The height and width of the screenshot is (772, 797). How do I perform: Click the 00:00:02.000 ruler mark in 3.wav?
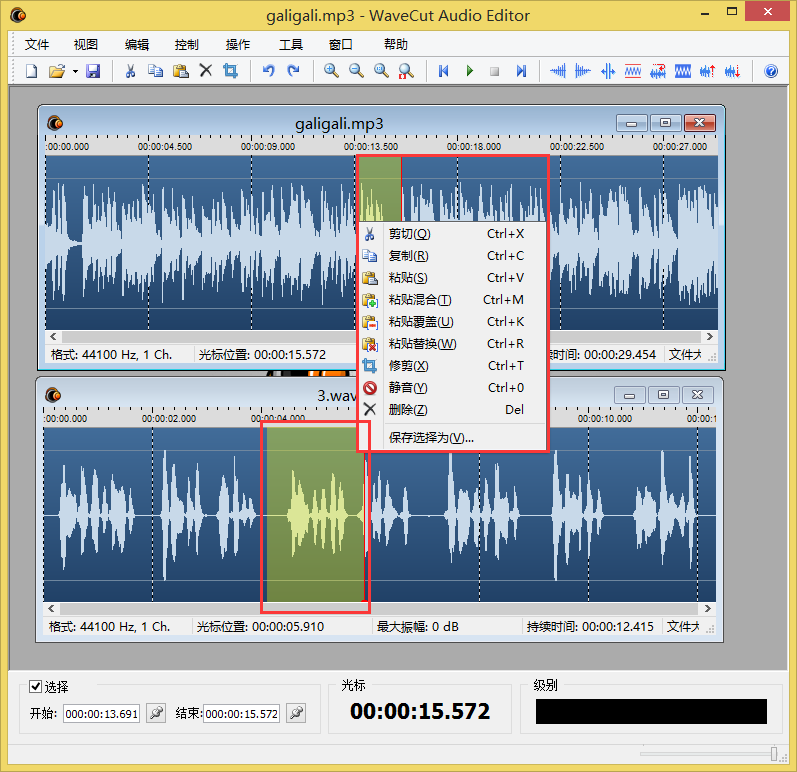[169, 419]
